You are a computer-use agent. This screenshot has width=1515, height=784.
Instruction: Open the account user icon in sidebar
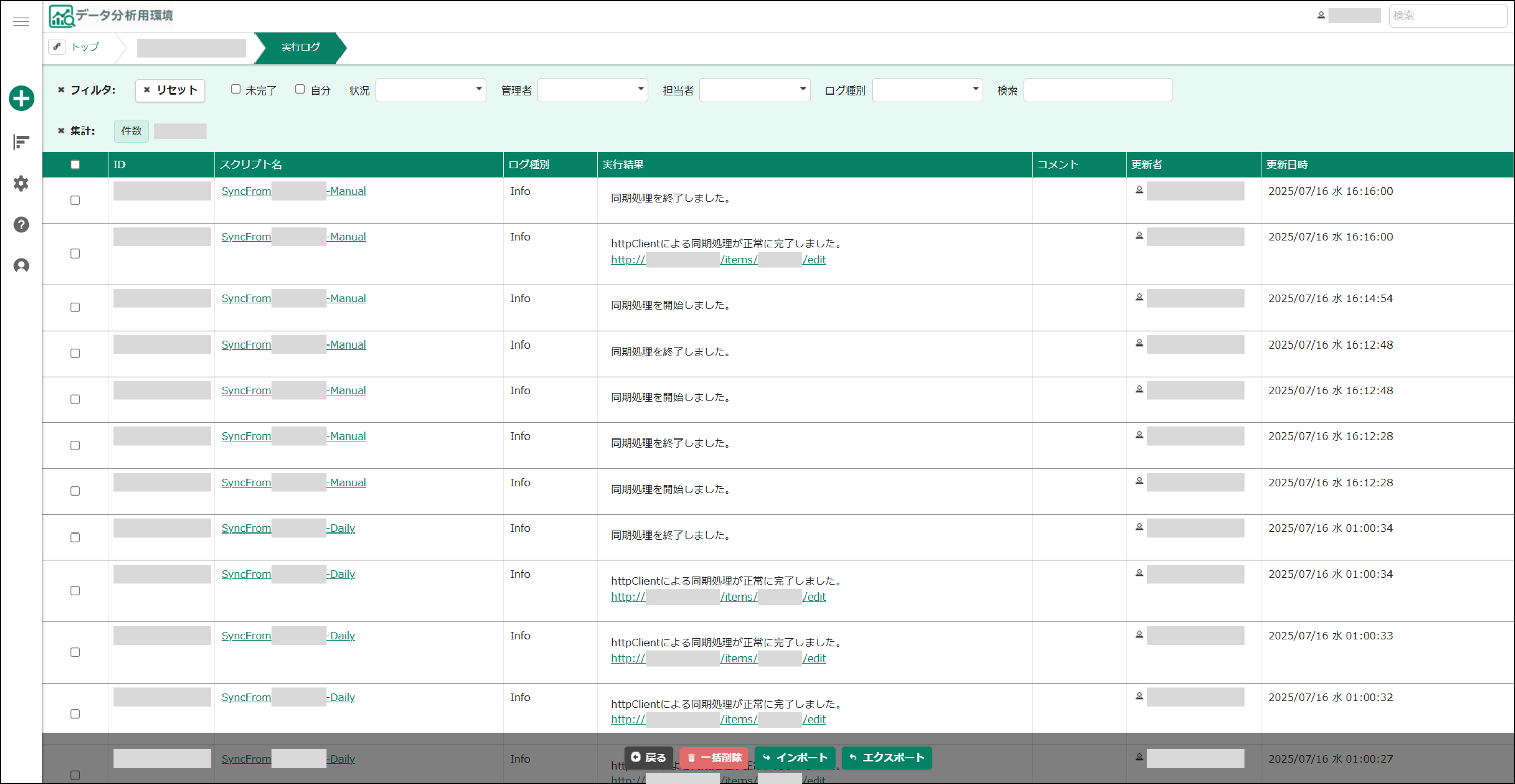[x=21, y=266]
